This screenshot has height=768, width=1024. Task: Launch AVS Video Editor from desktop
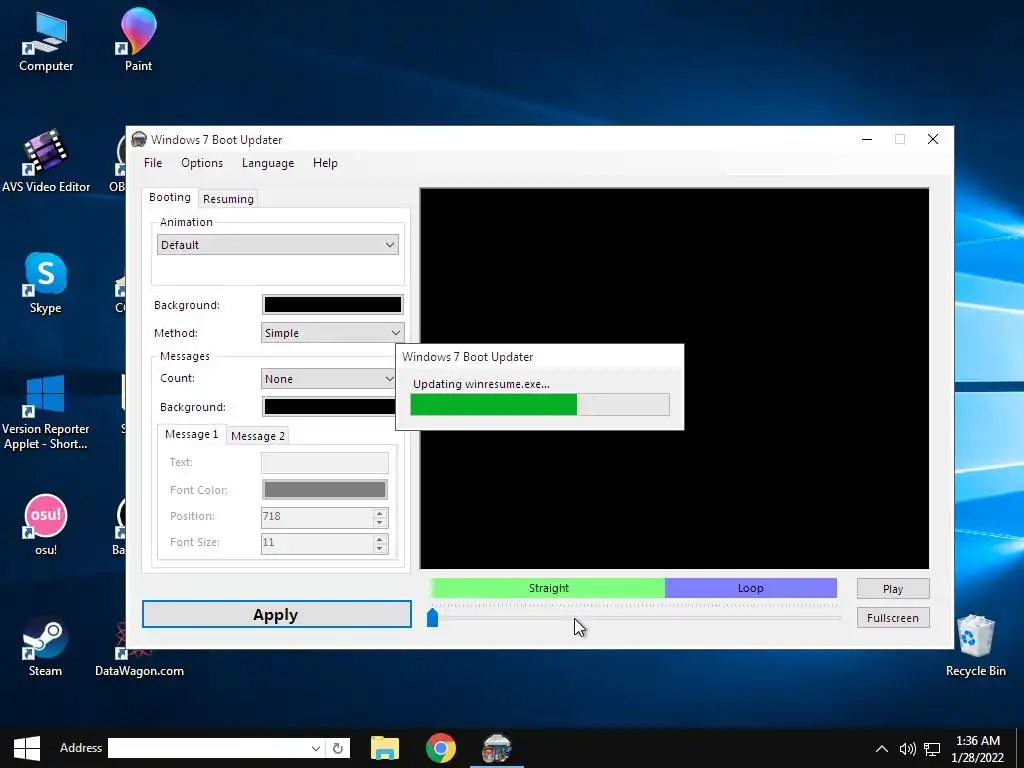pyautogui.click(x=46, y=161)
